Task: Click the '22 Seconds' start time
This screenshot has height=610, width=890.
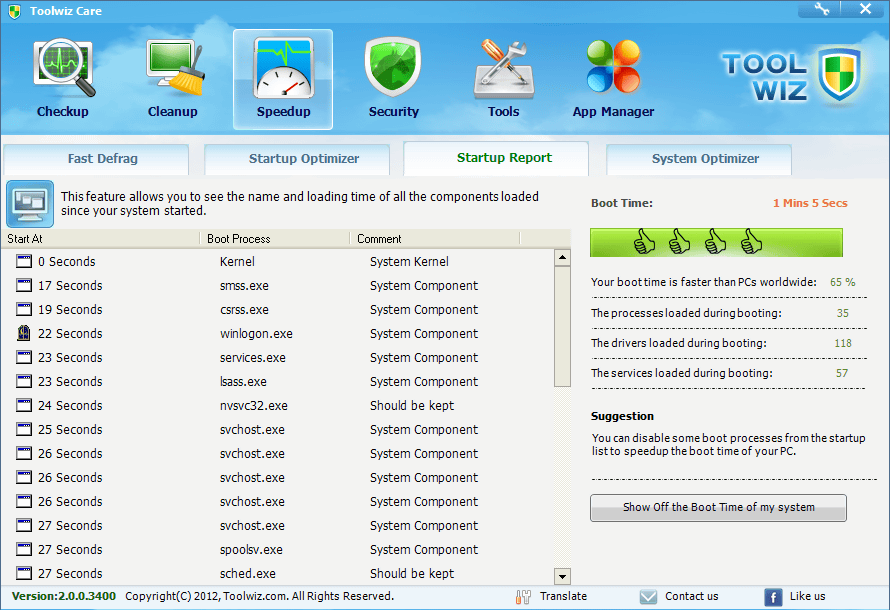Action: (x=70, y=334)
